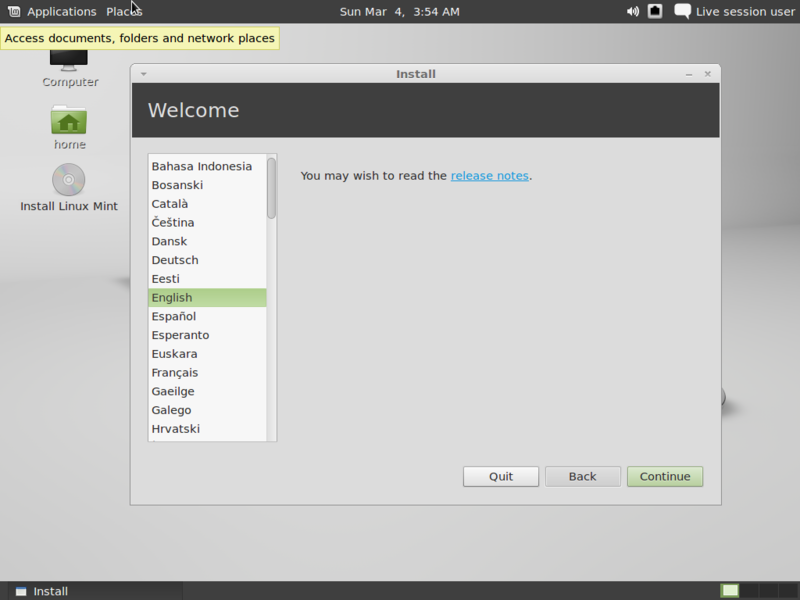This screenshot has height=600, width=800.
Task: Select English in language list
Action: click(207, 297)
